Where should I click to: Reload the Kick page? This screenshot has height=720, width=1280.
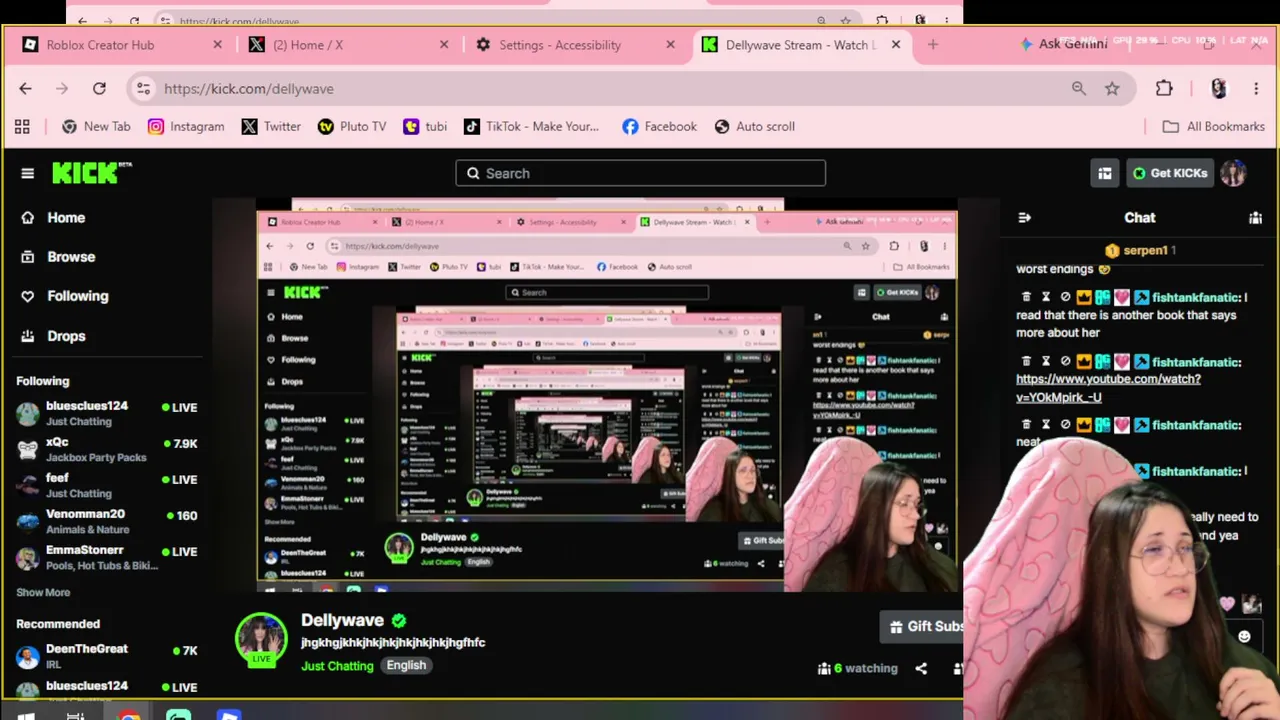coord(99,88)
